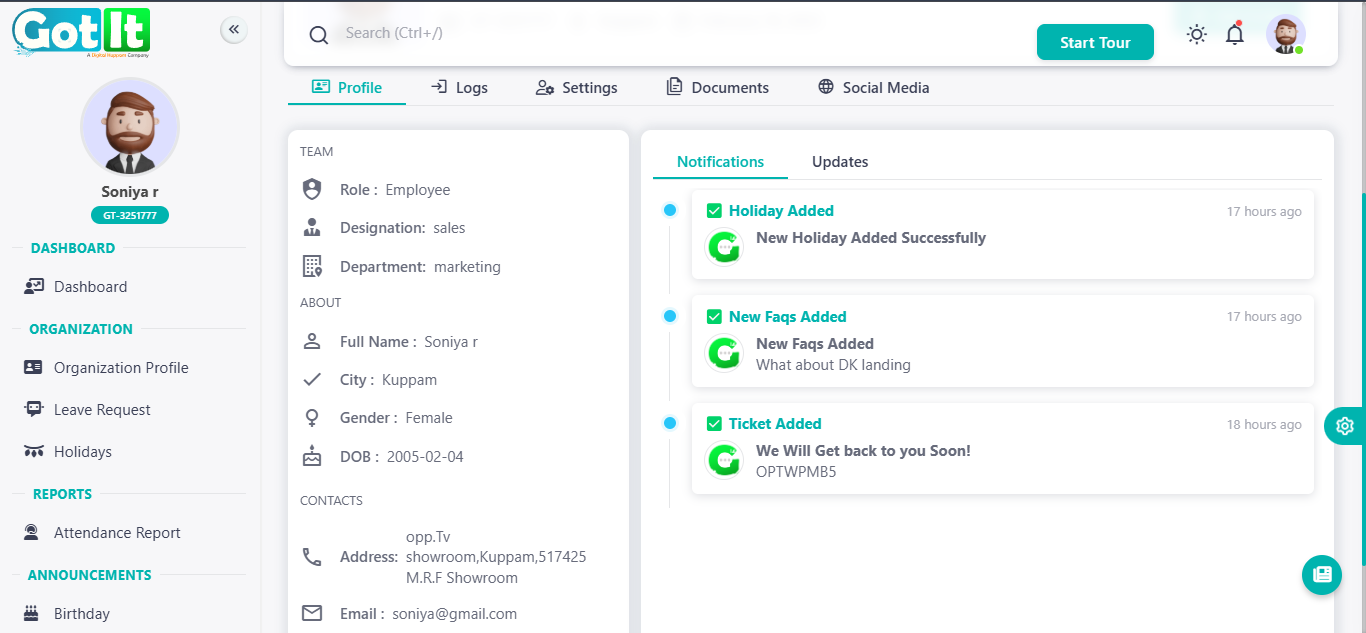Viewport: 1366px width, 633px height.
Task: Click the Holiday Added green checkbox
Action: tap(714, 211)
